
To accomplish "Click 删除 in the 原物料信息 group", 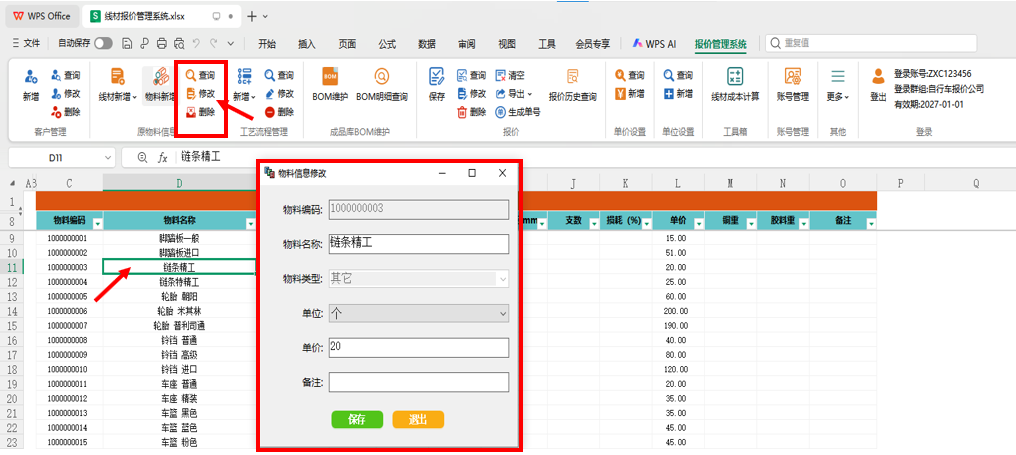I will 200,111.
